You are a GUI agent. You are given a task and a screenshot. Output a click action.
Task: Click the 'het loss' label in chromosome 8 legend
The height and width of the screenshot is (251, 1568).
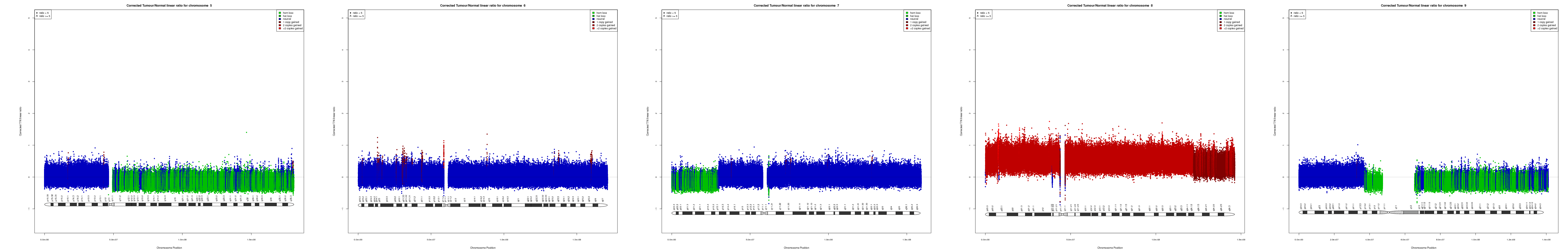(1228, 16)
